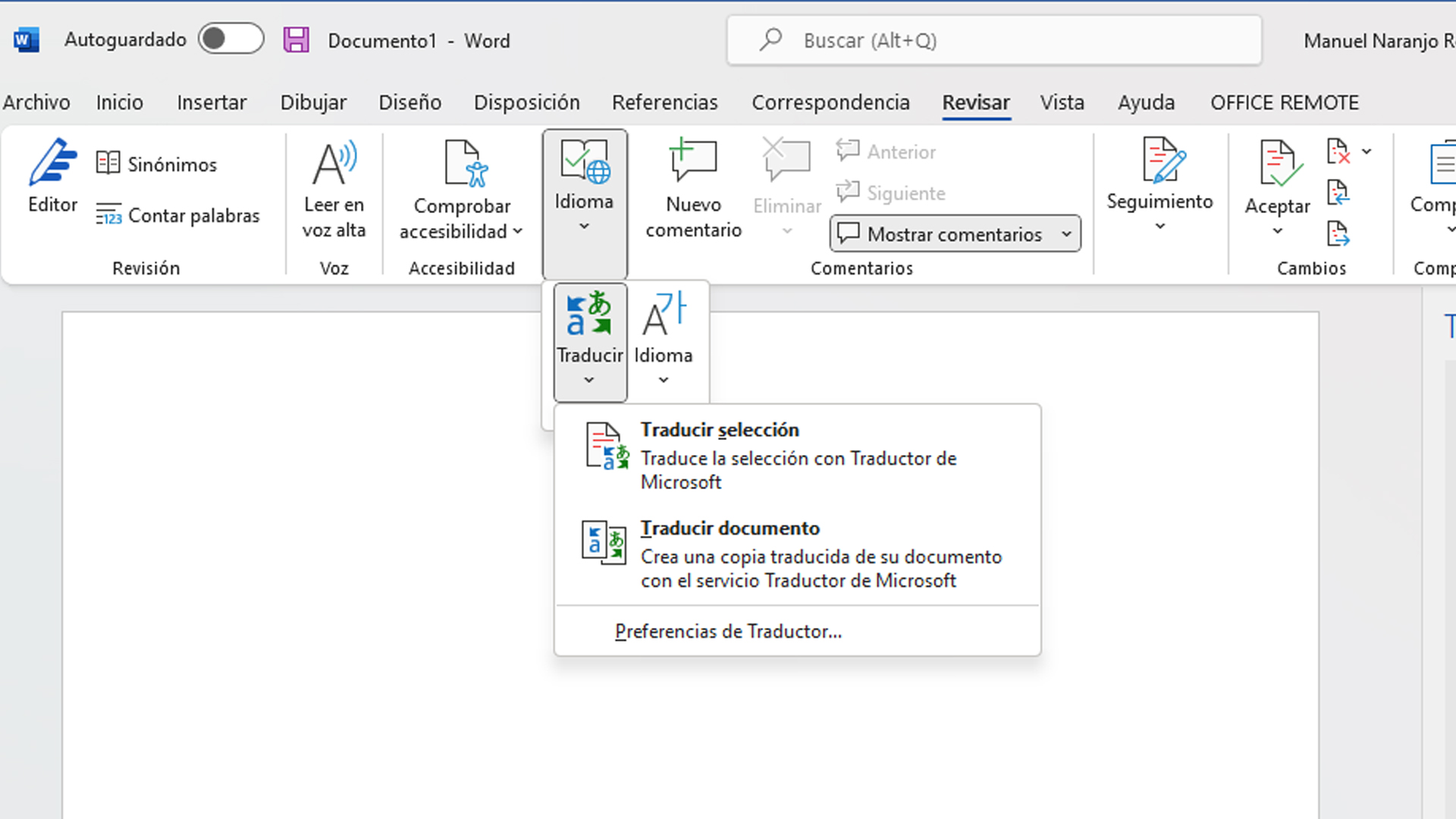Click the Rechazar change icon with red X

pyautogui.click(x=1338, y=152)
